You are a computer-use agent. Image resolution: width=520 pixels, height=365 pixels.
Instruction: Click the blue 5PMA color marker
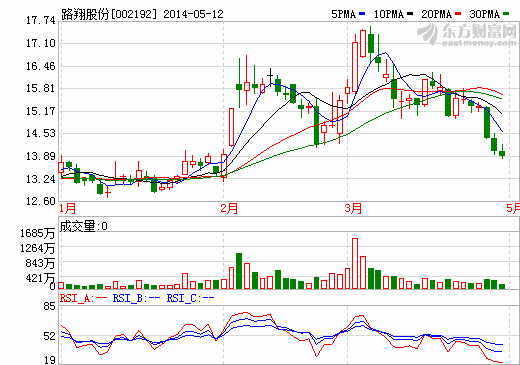pos(362,14)
